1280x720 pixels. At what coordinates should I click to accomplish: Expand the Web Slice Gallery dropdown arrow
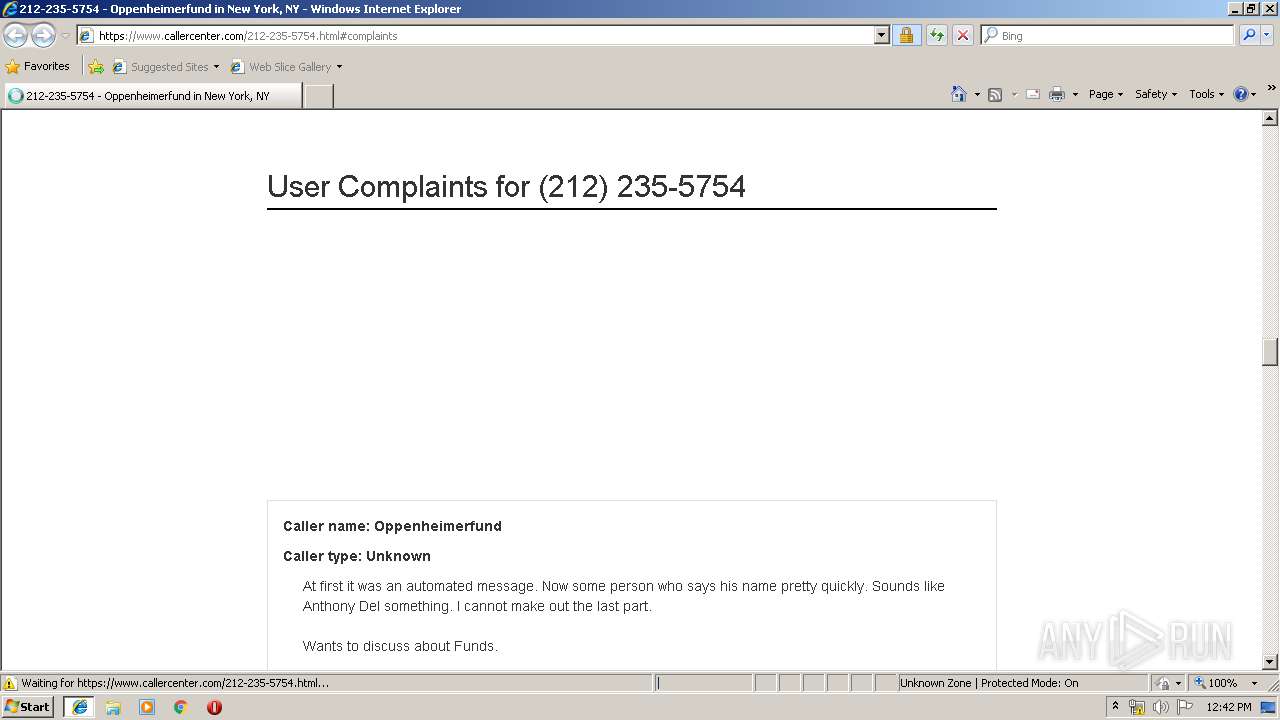click(x=339, y=67)
